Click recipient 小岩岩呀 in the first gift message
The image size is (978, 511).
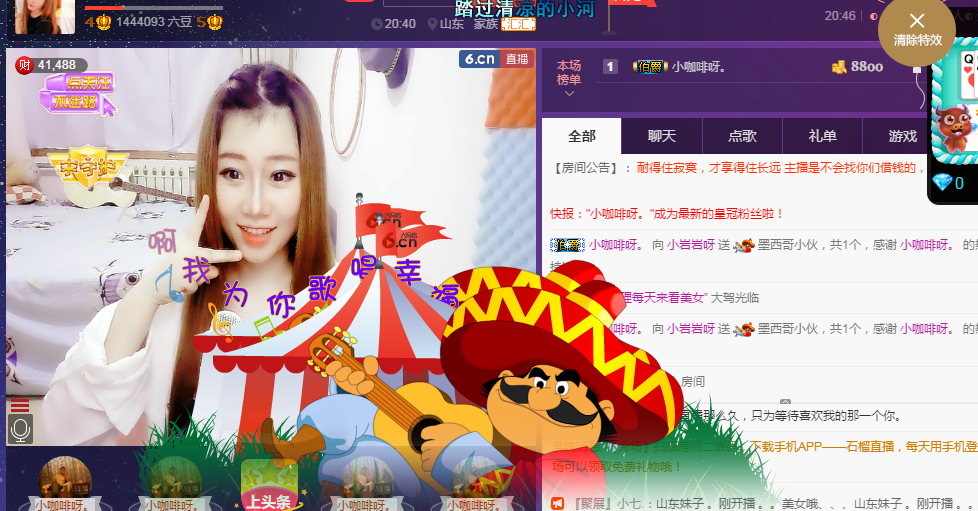[690, 245]
